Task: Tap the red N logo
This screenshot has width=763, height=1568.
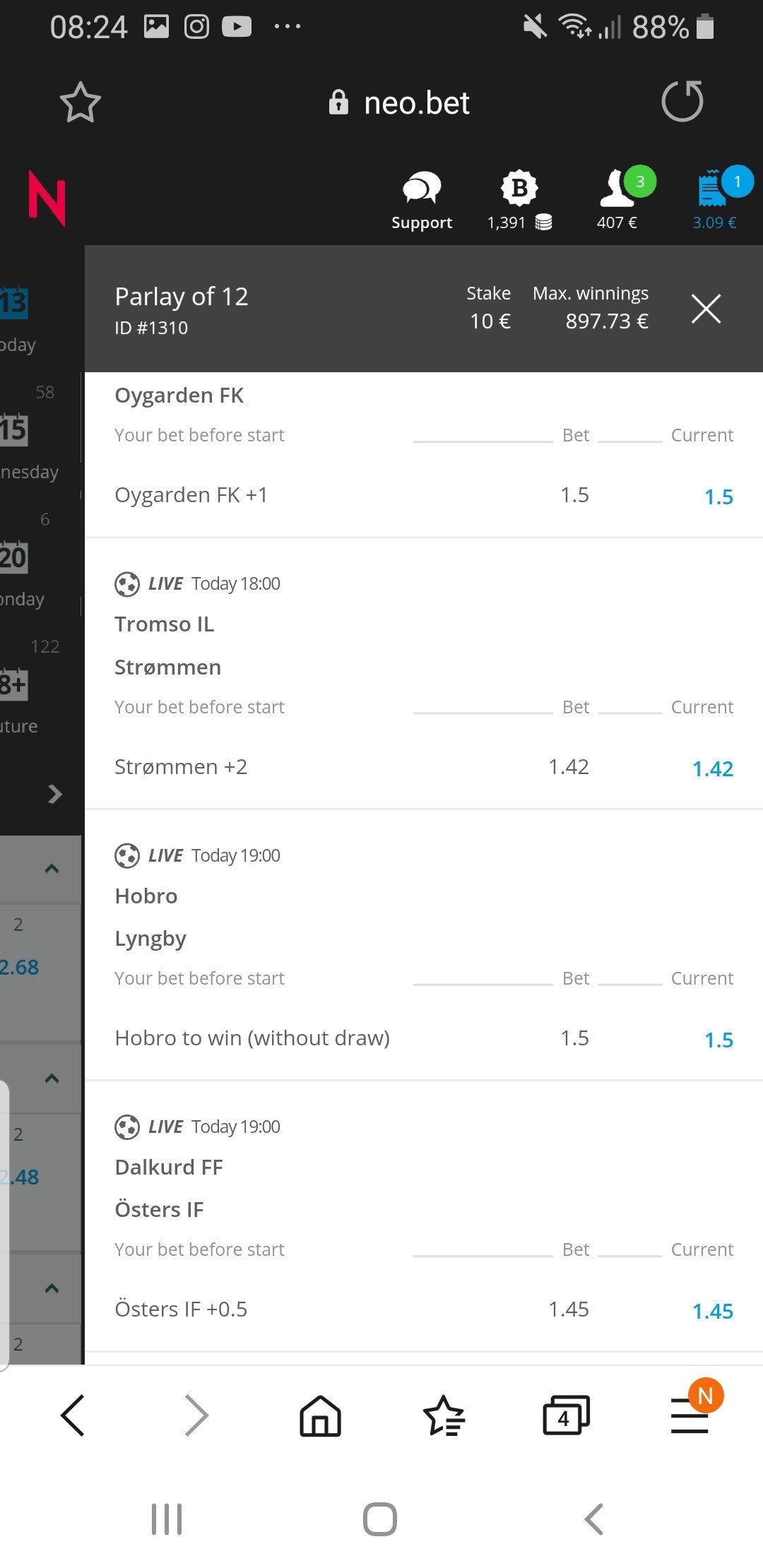Action: click(47, 199)
